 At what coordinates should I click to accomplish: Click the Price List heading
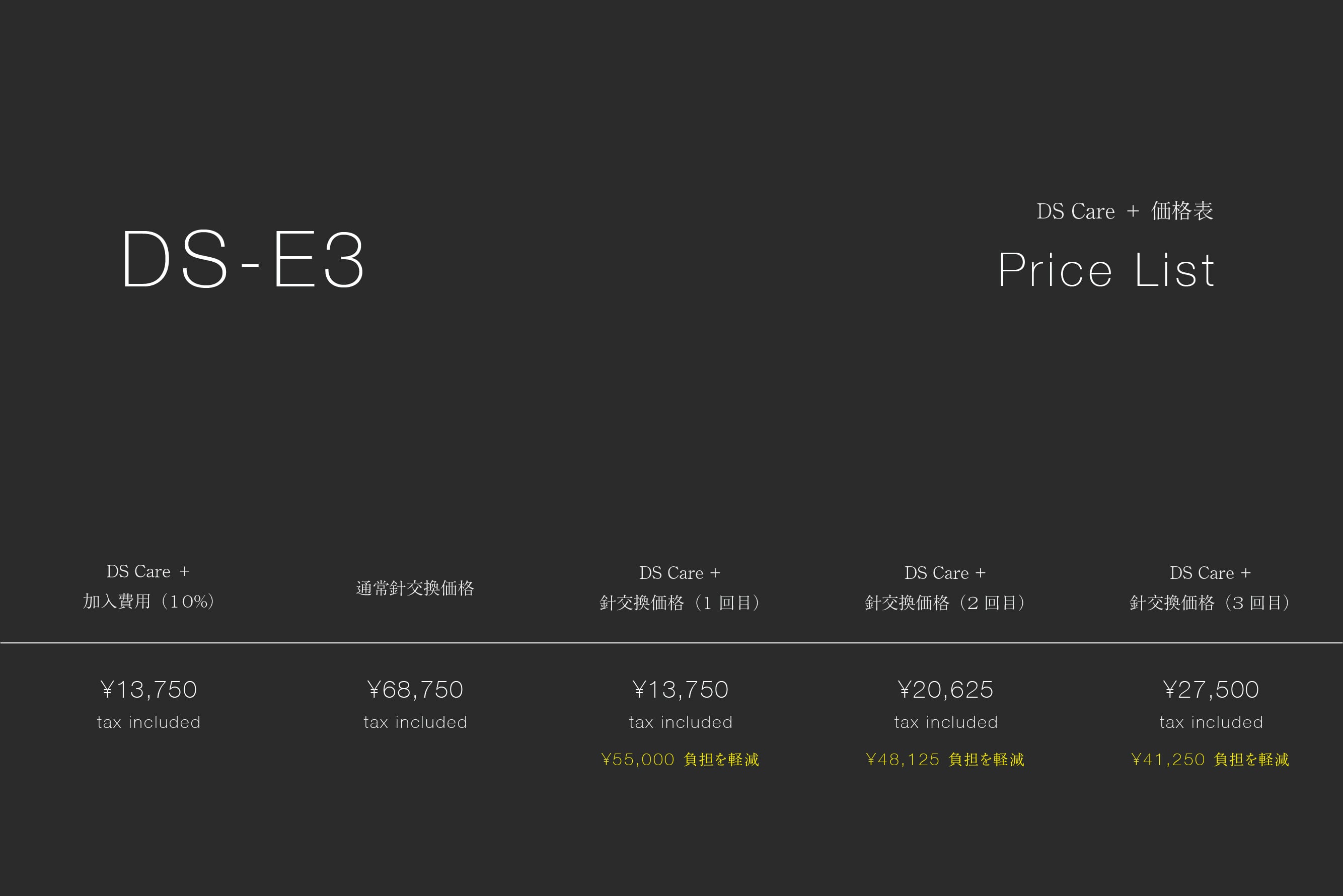(1106, 270)
